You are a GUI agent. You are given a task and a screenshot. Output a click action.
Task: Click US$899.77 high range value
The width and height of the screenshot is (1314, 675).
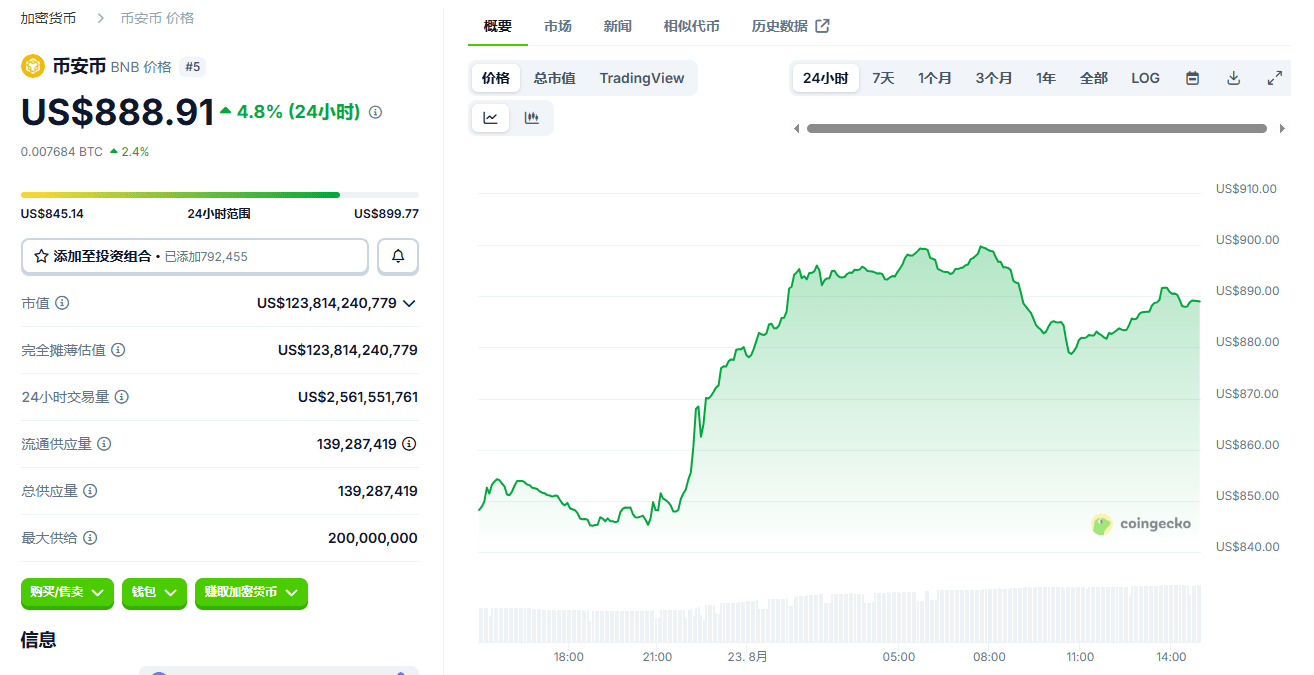click(x=386, y=214)
